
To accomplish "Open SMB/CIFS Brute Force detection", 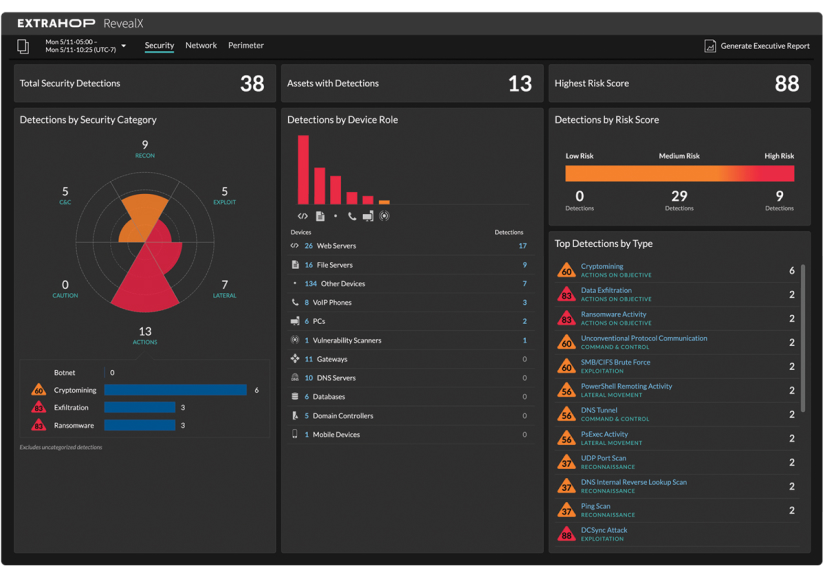I will pos(616,362).
